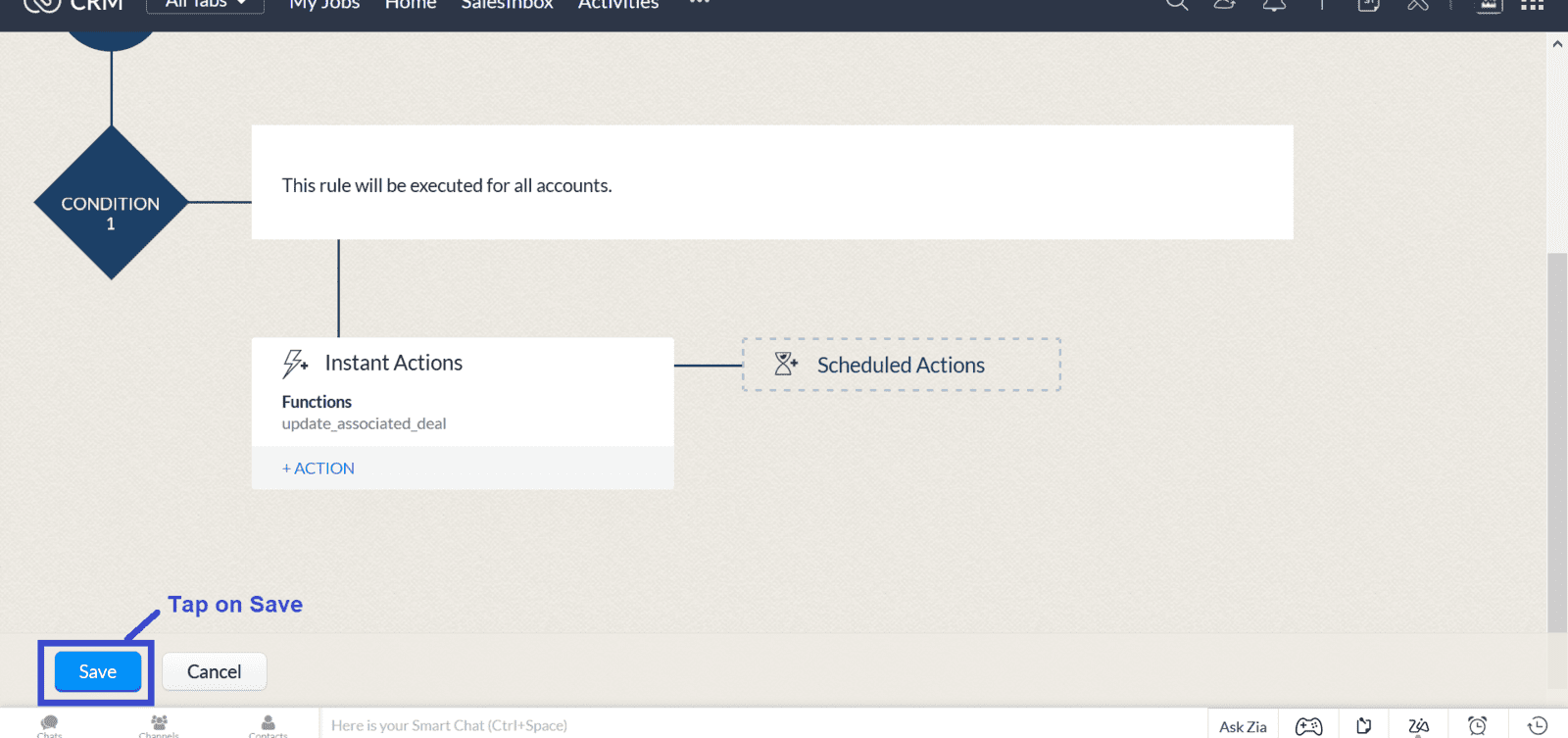Click the blue Save button
Image resolution: width=1568 pixels, height=738 pixels.
pos(97,671)
